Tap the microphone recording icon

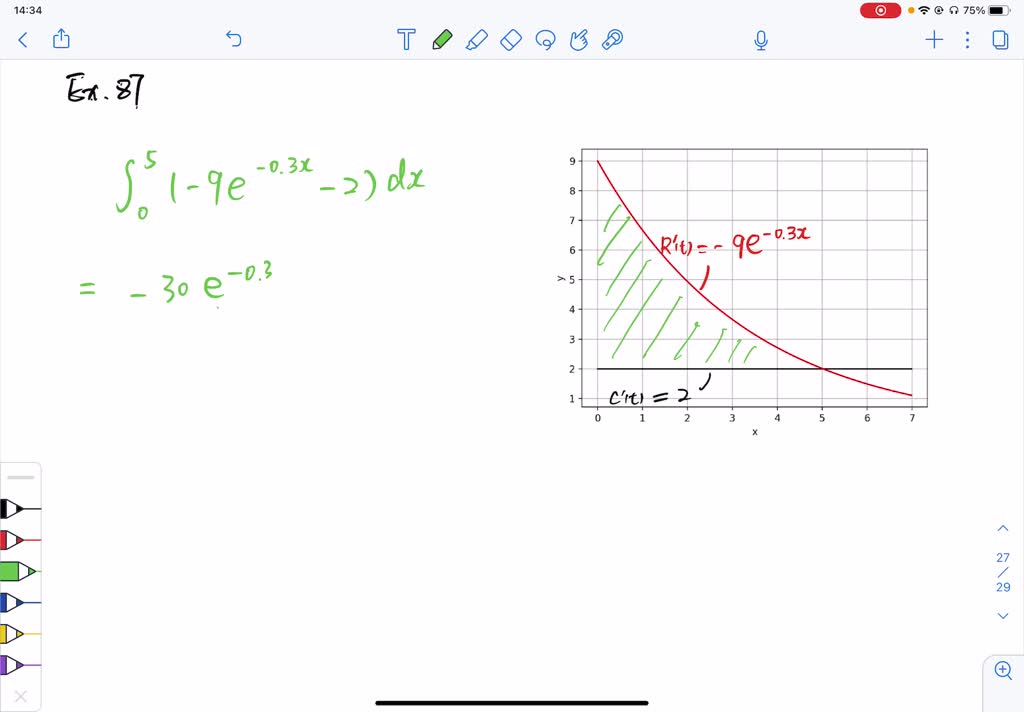[x=760, y=40]
